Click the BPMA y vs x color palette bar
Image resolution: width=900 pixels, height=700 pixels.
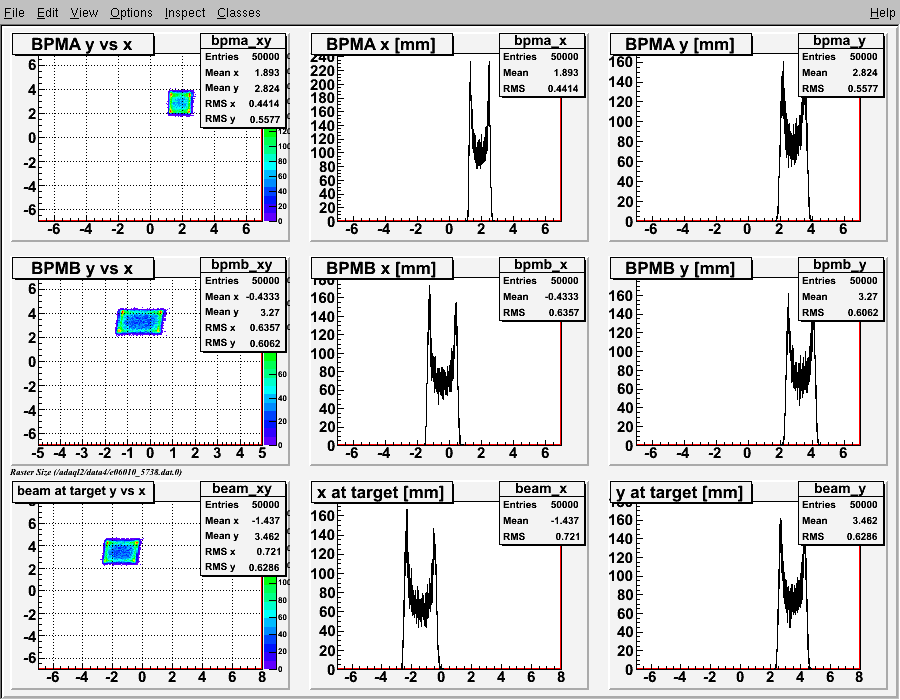(270, 174)
